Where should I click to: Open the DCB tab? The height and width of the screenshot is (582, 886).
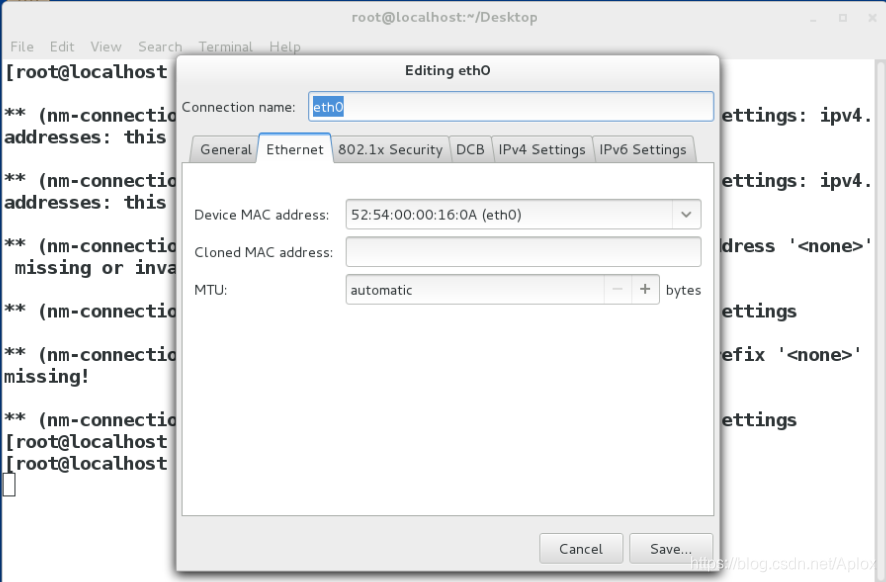470,150
